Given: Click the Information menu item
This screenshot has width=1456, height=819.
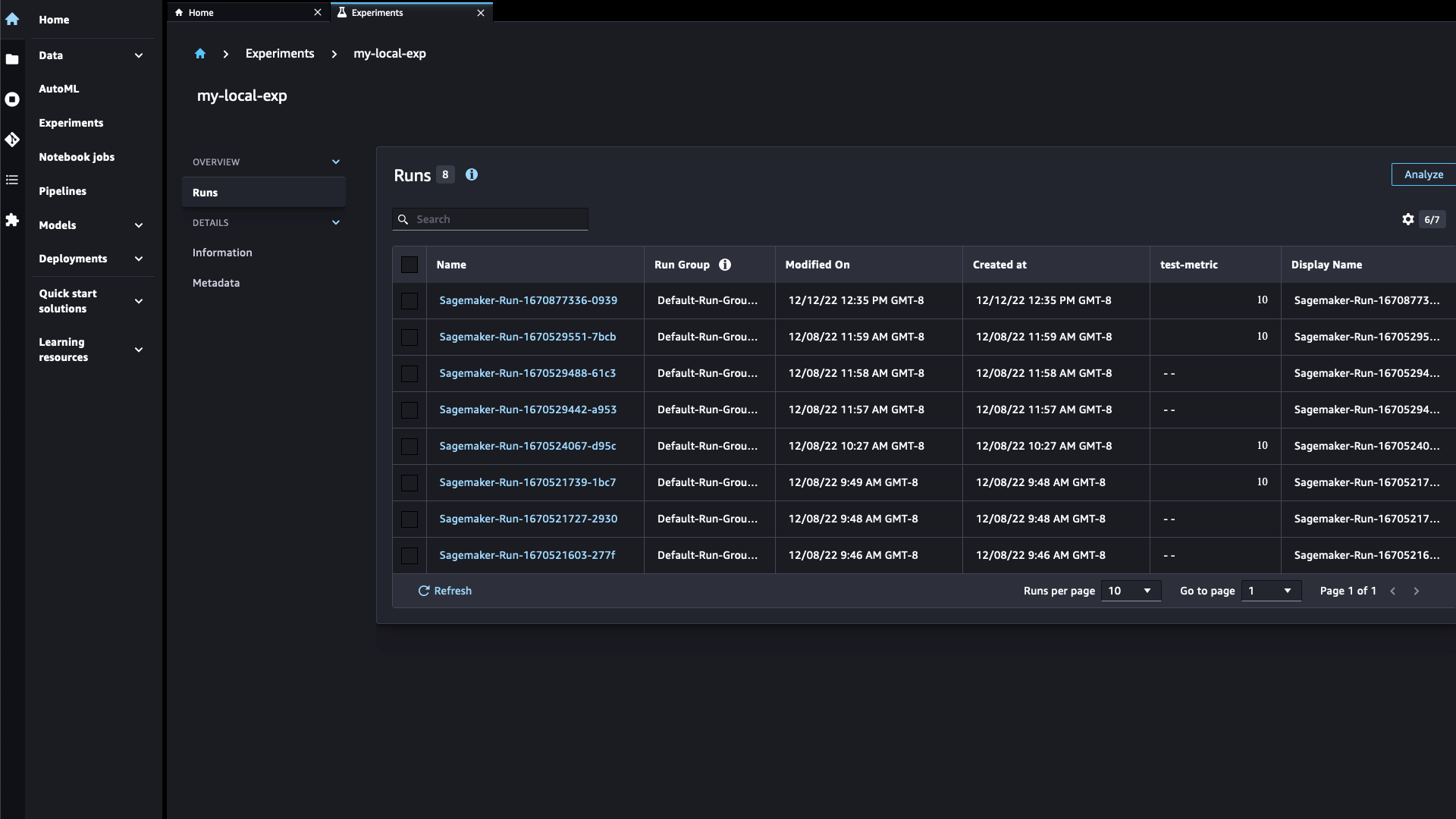Looking at the screenshot, I should pyautogui.click(x=222, y=251).
